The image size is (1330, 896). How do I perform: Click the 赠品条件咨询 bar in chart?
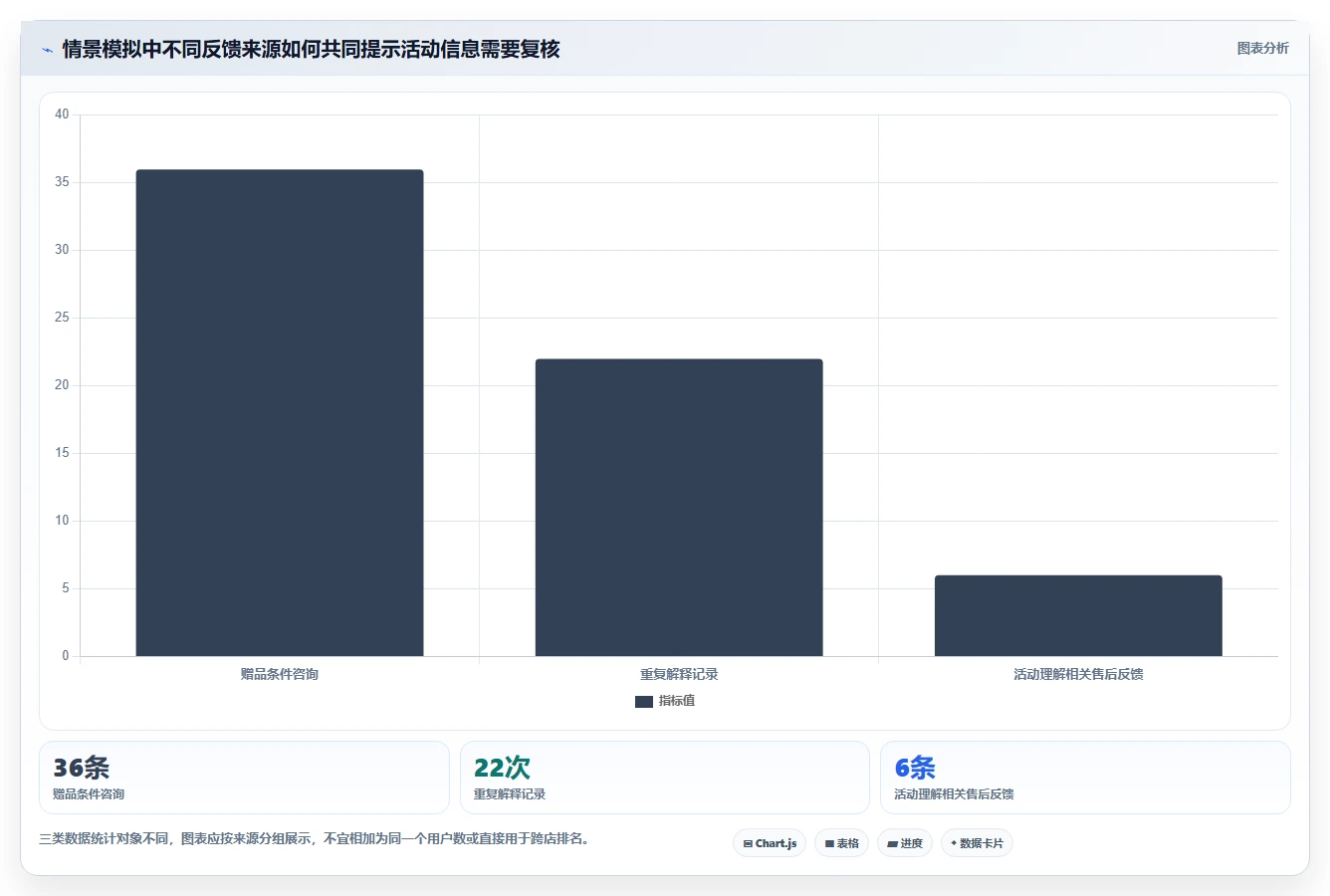pos(280,412)
